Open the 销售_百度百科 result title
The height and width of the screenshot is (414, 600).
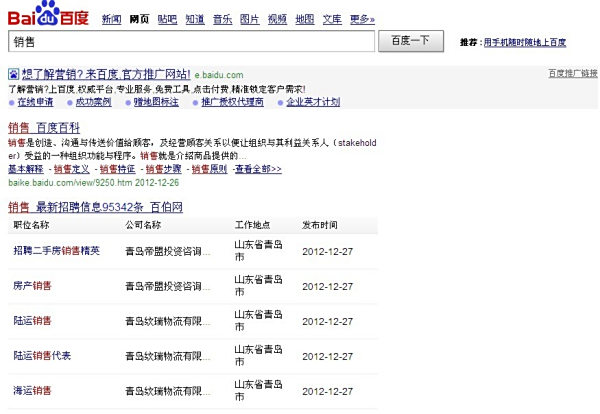pyautogui.click(x=44, y=128)
